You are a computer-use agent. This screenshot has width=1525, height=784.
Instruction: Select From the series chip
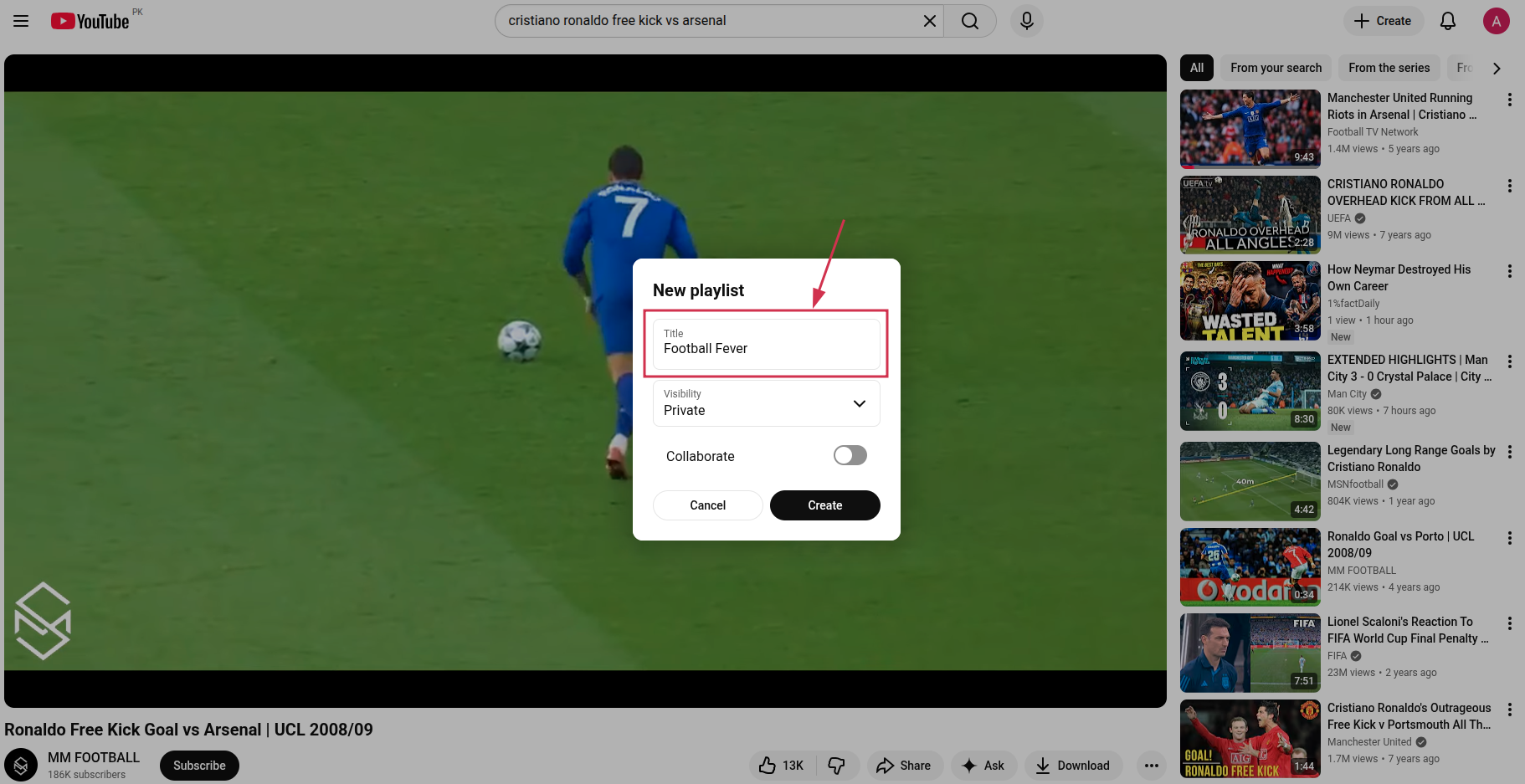pos(1389,68)
